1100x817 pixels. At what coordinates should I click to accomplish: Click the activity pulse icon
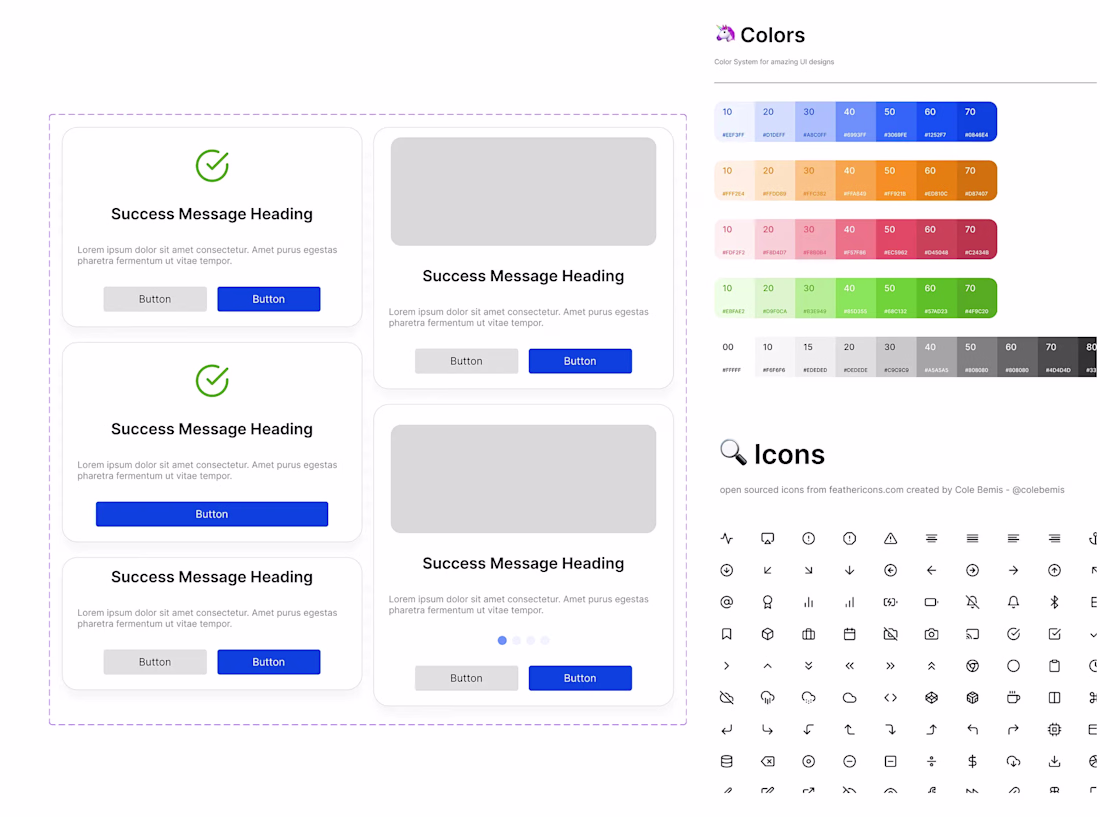pos(727,539)
